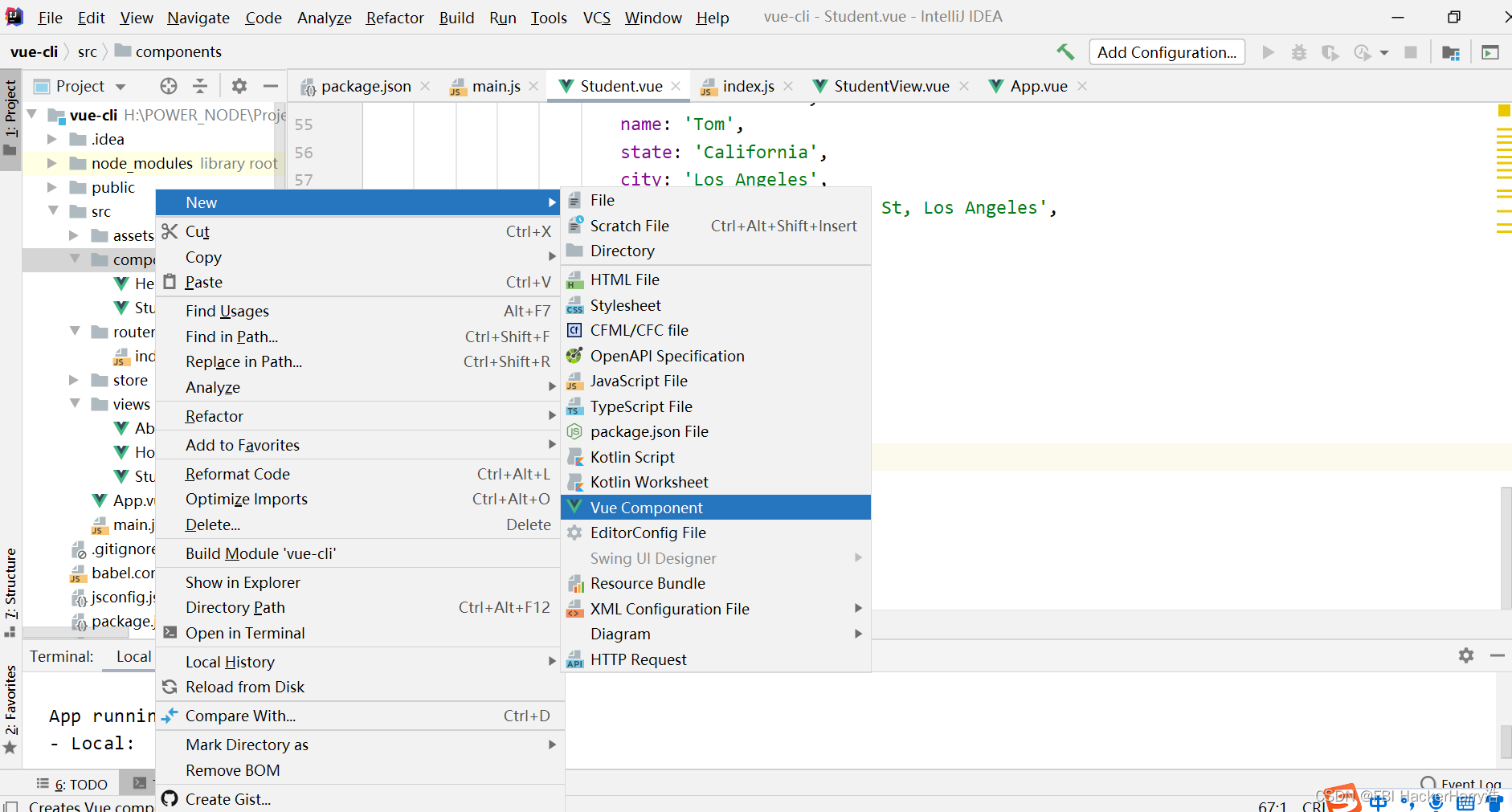The image size is (1512, 812).
Task: Click the Collapse All icon in Project panel
Action: click(199, 86)
